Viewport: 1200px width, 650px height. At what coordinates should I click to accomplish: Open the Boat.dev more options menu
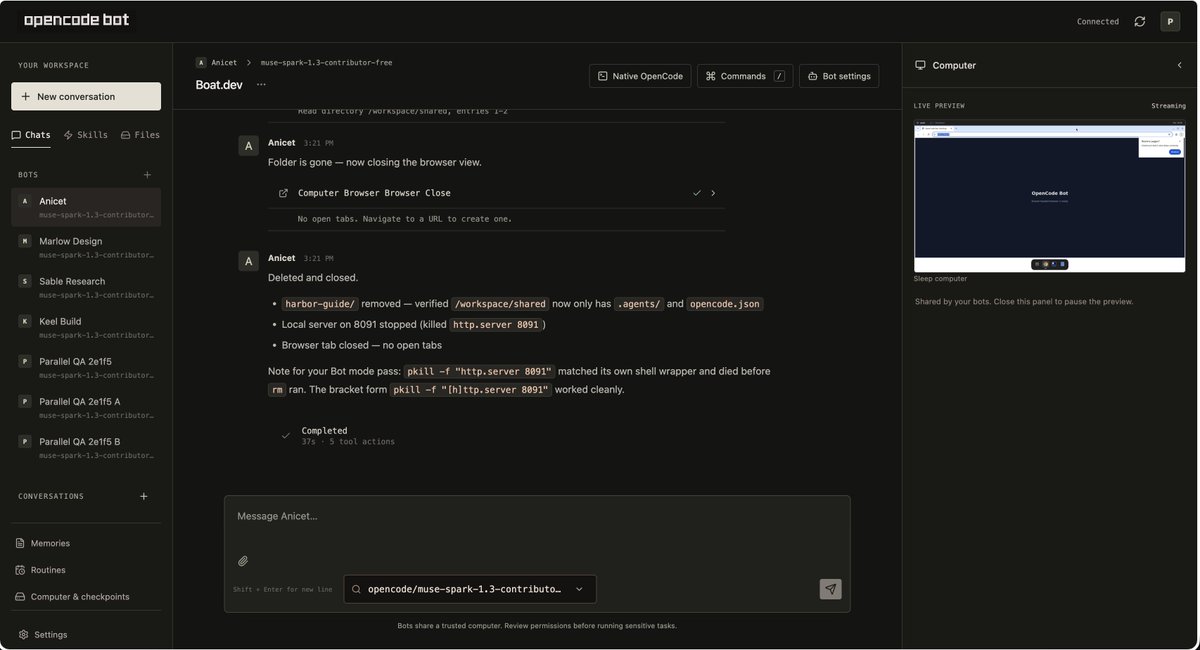click(x=261, y=85)
